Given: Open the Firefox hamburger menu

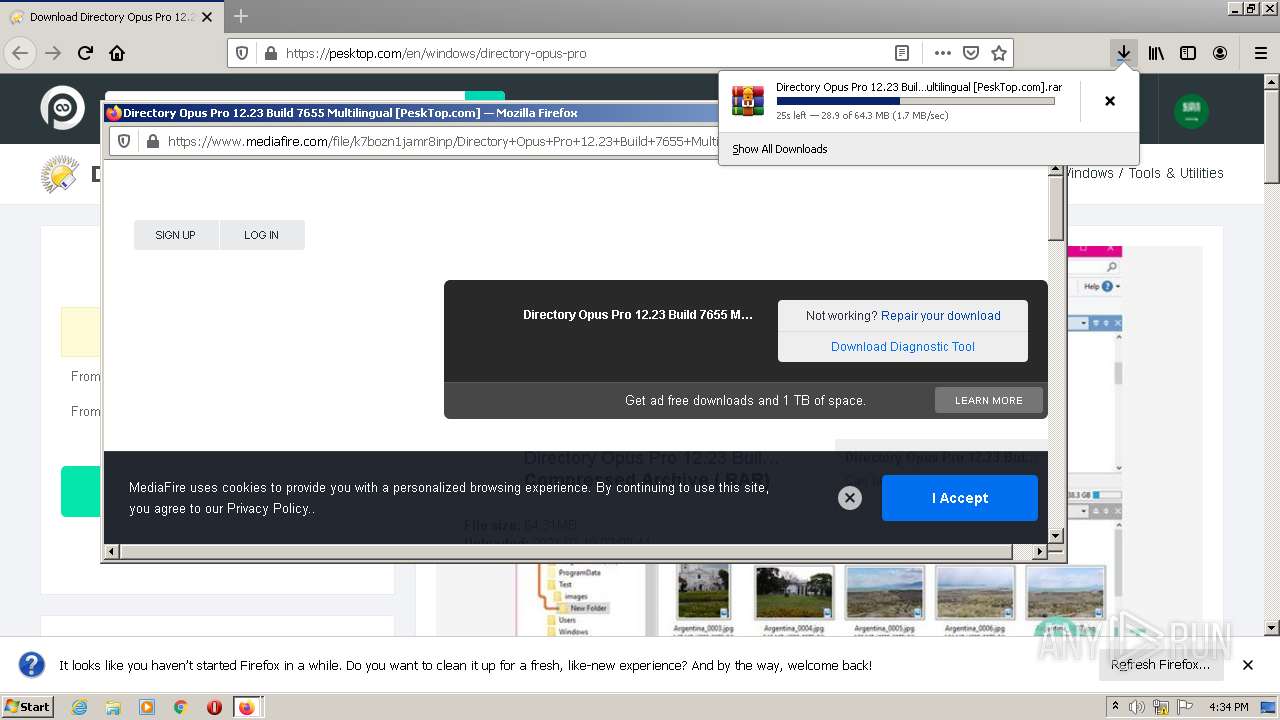Looking at the screenshot, I should coord(1260,53).
